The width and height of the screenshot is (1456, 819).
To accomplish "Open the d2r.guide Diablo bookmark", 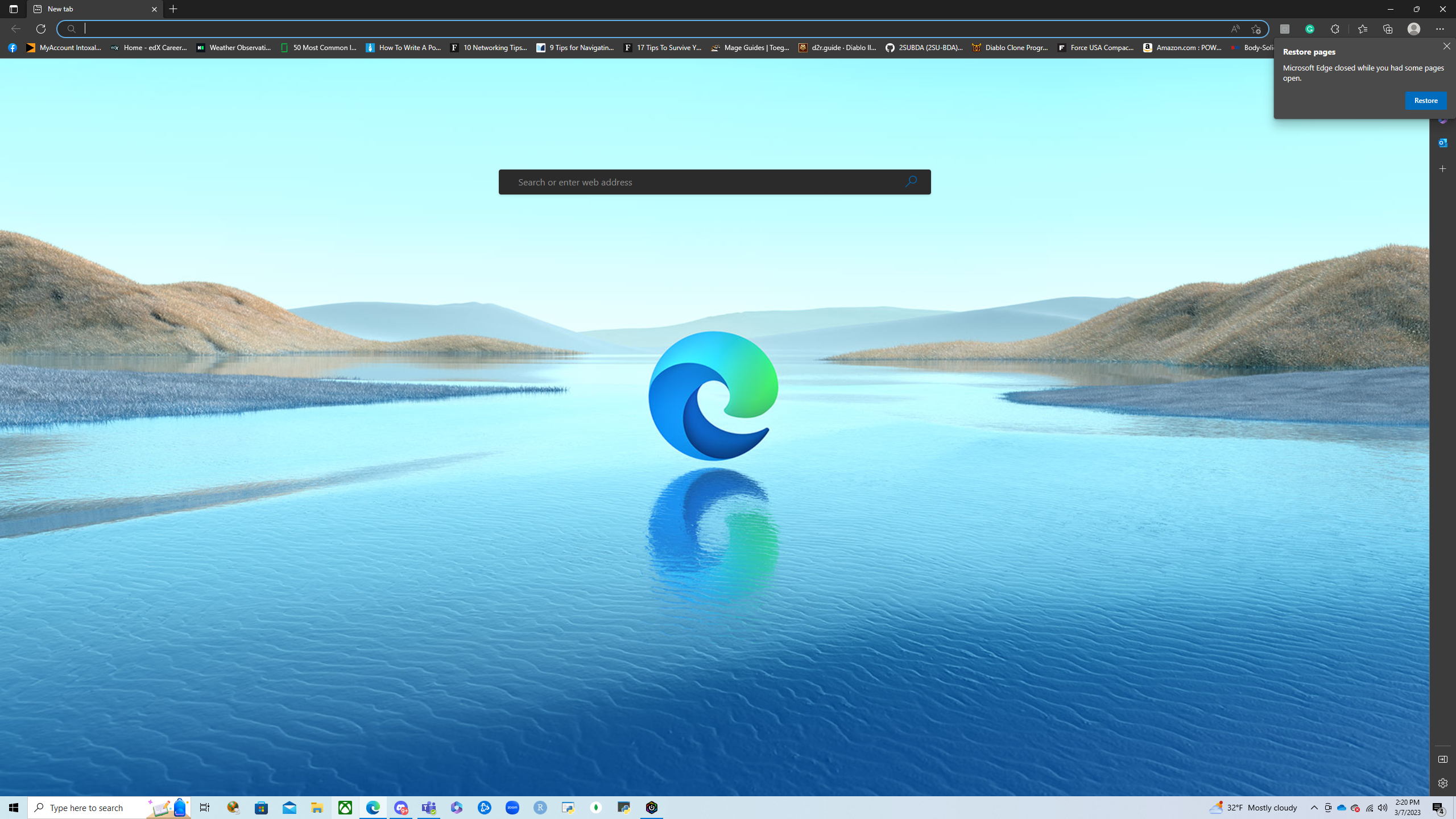I will [x=837, y=48].
